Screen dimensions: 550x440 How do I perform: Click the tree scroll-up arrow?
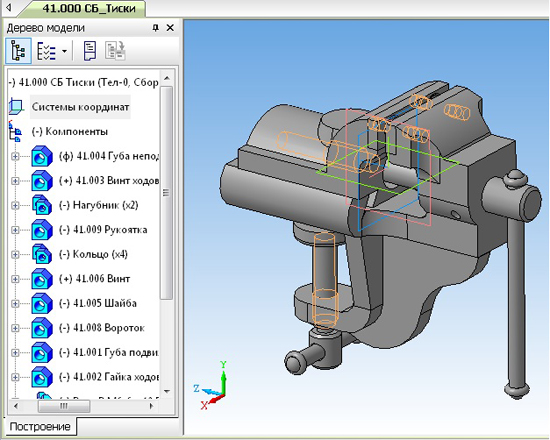tap(167, 78)
